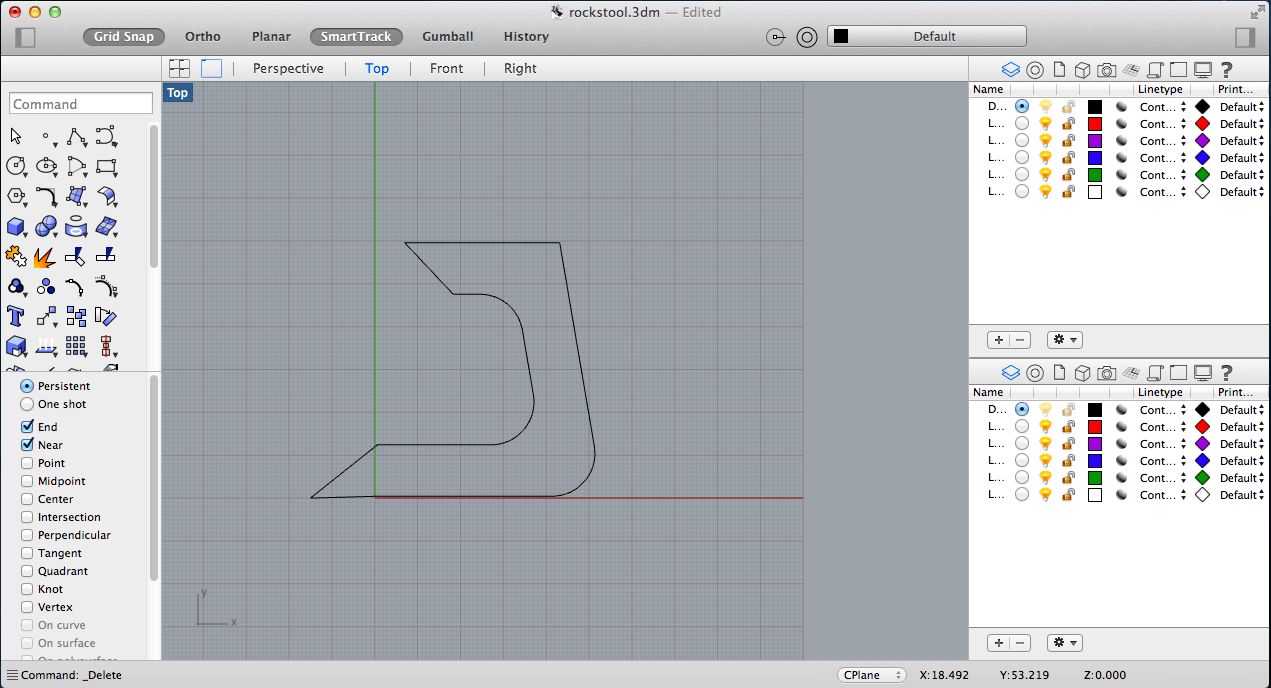
Task: Add a new layer in upper panel
Action: point(998,340)
